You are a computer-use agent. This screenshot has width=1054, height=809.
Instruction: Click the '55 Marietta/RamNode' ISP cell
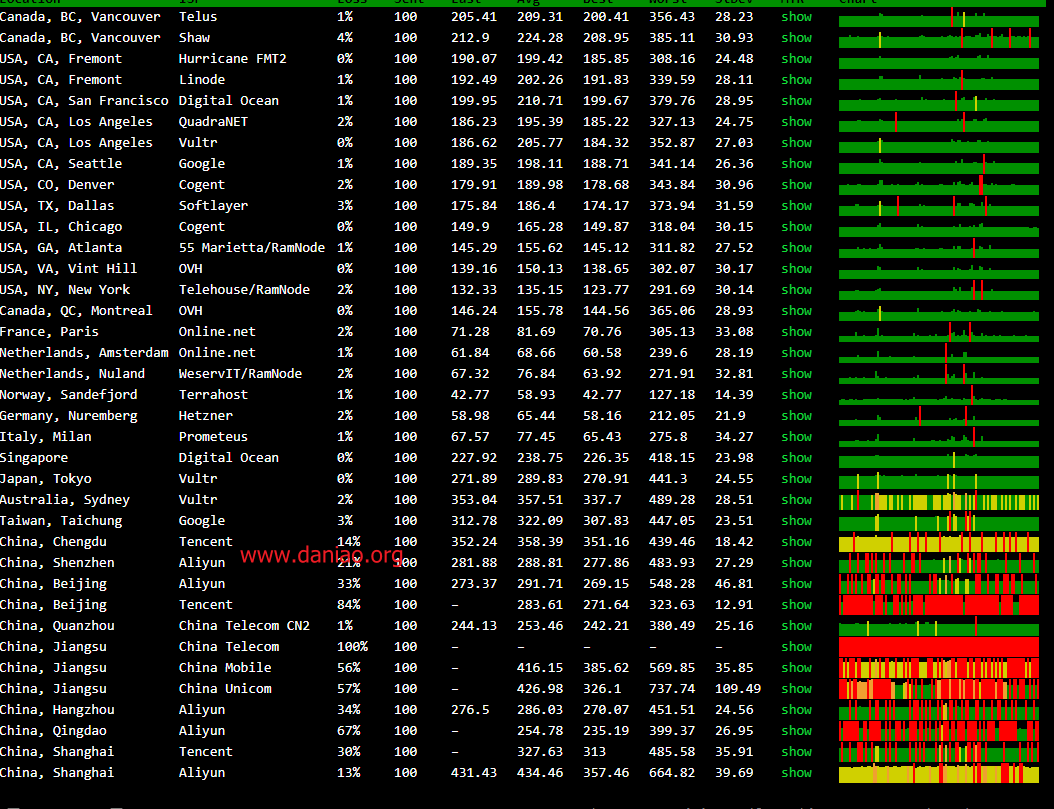coord(252,247)
